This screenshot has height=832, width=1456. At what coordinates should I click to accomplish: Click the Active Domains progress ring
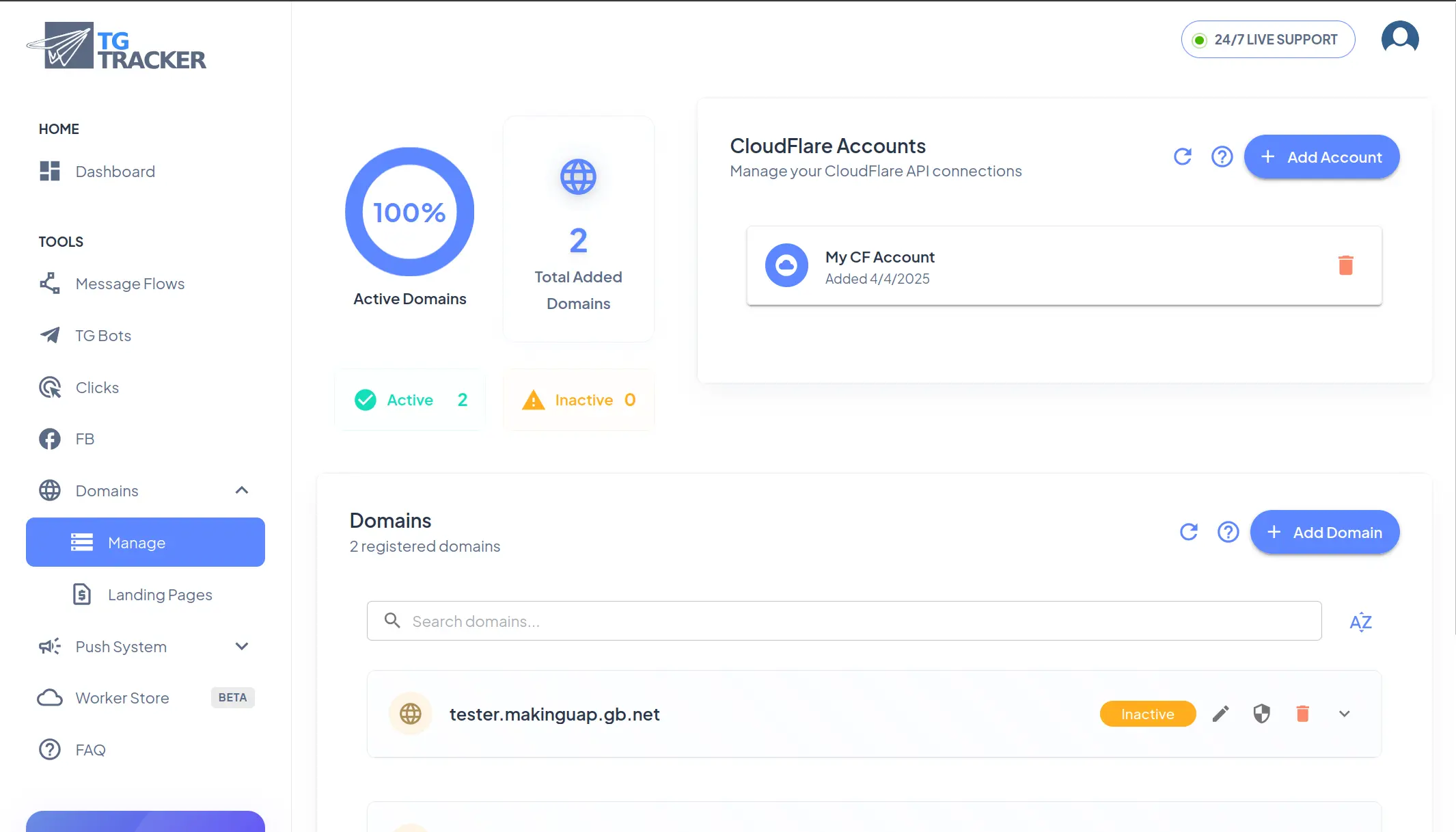[409, 212]
